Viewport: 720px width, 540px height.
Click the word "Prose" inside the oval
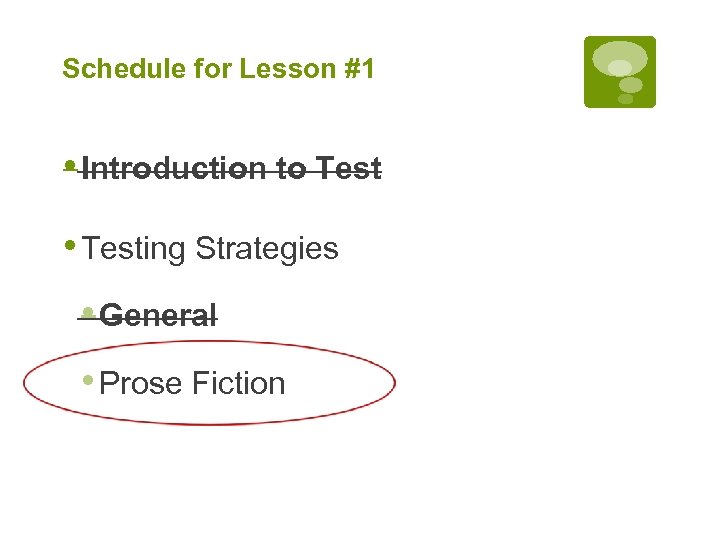coord(142,384)
